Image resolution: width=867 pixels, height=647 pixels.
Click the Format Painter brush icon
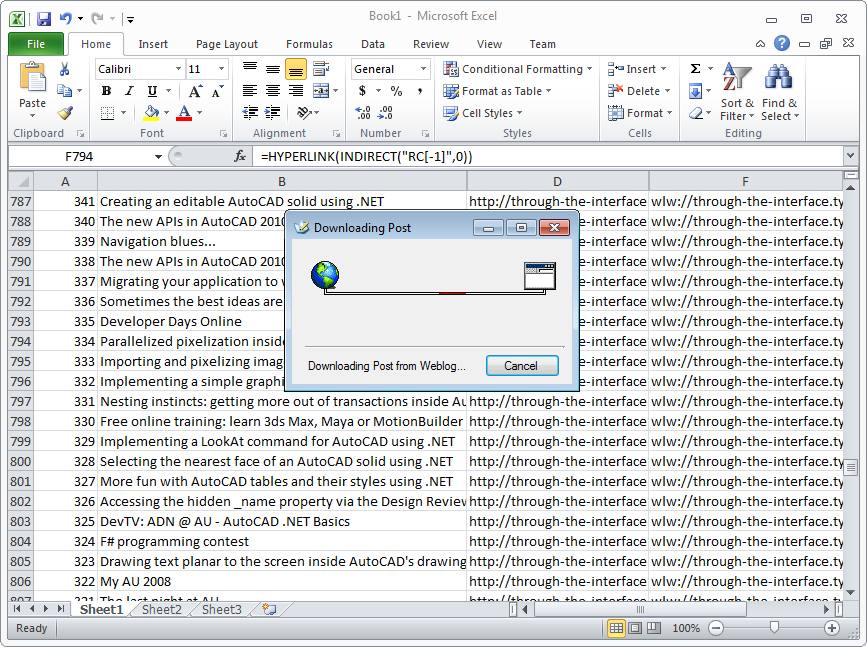(65, 113)
